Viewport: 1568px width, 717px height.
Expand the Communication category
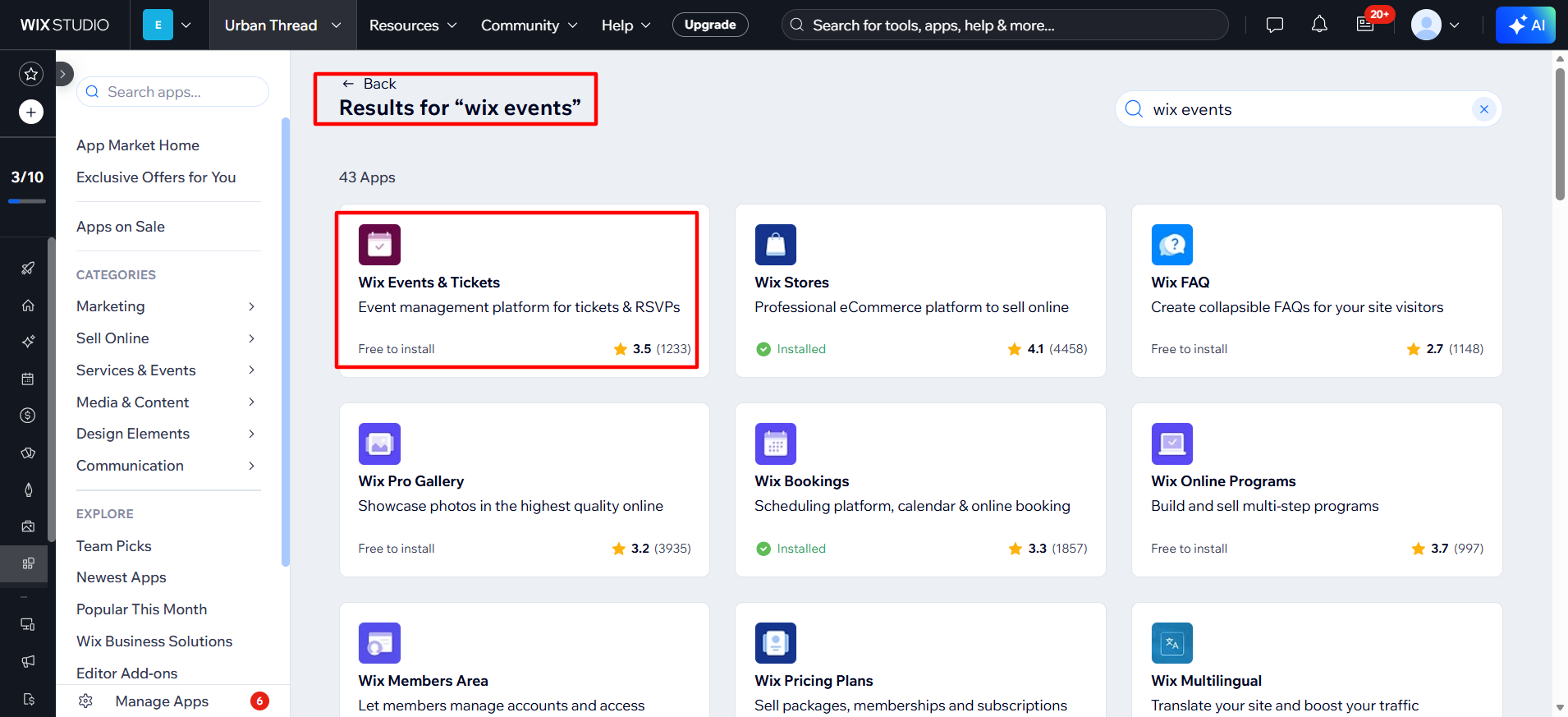click(x=167, y=466)
